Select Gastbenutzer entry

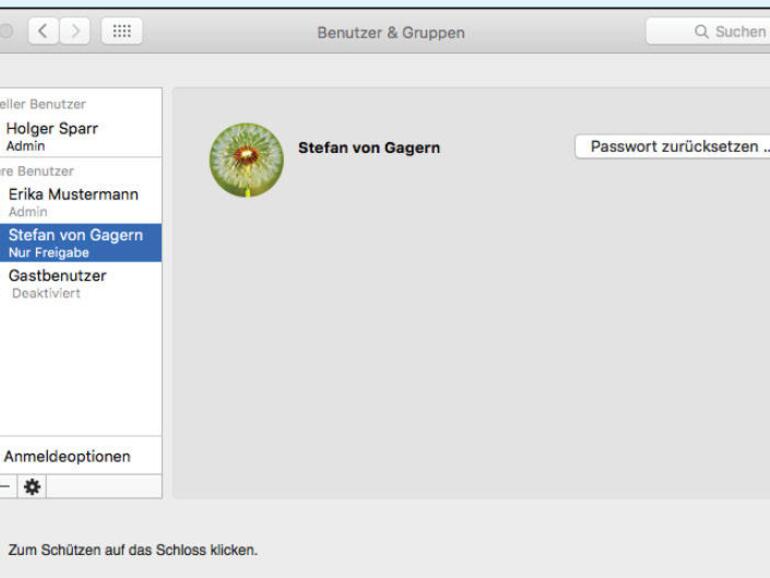click(x=81, y=283)
